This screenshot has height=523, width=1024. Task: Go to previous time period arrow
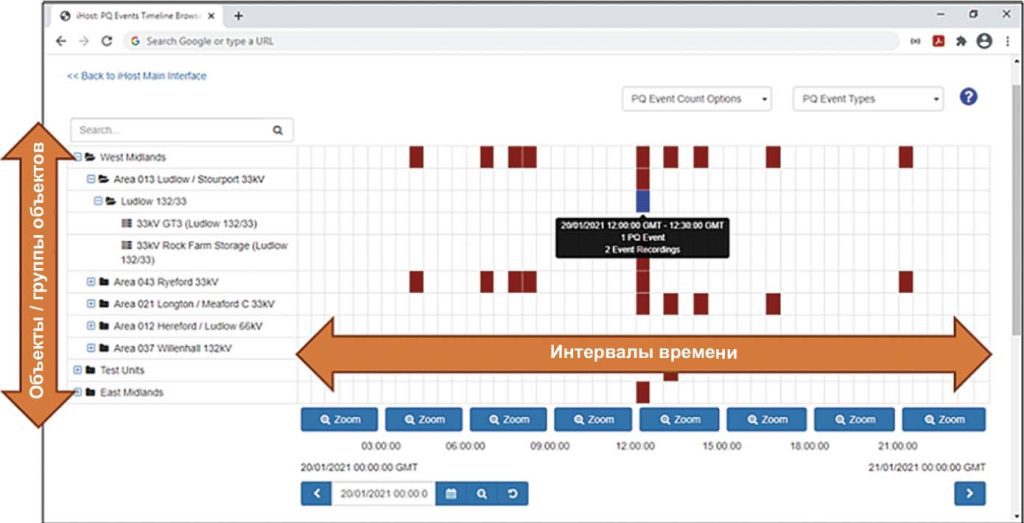pos(316,493)
